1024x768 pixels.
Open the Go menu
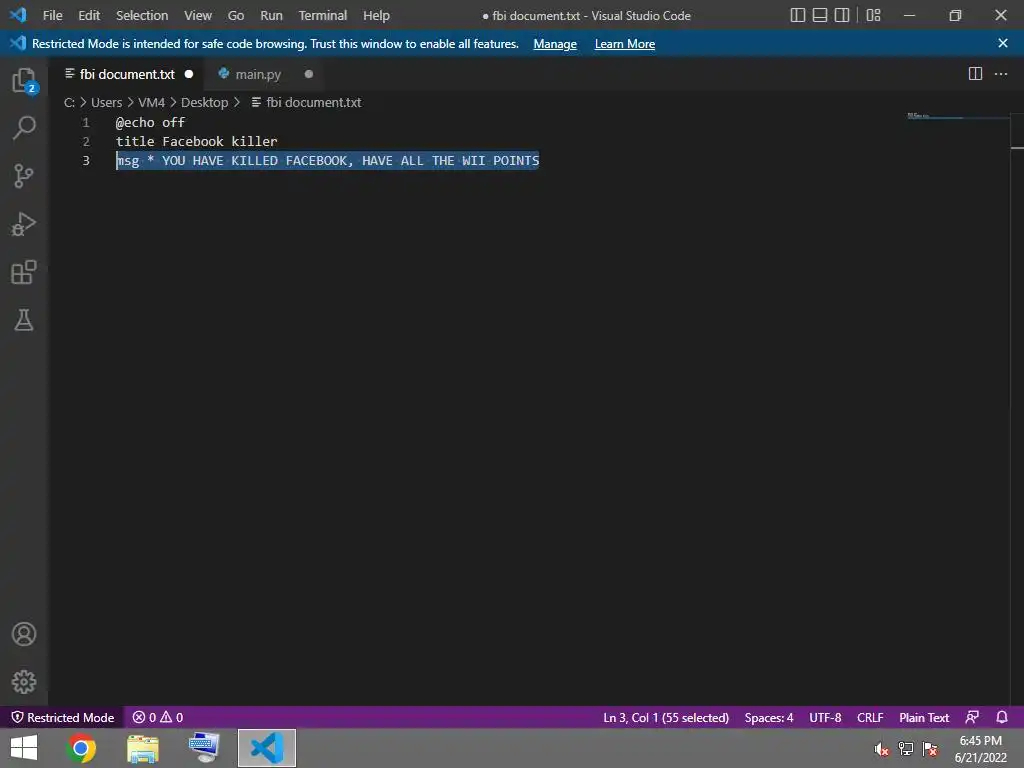pyautogui.click(x=236, y=15)
